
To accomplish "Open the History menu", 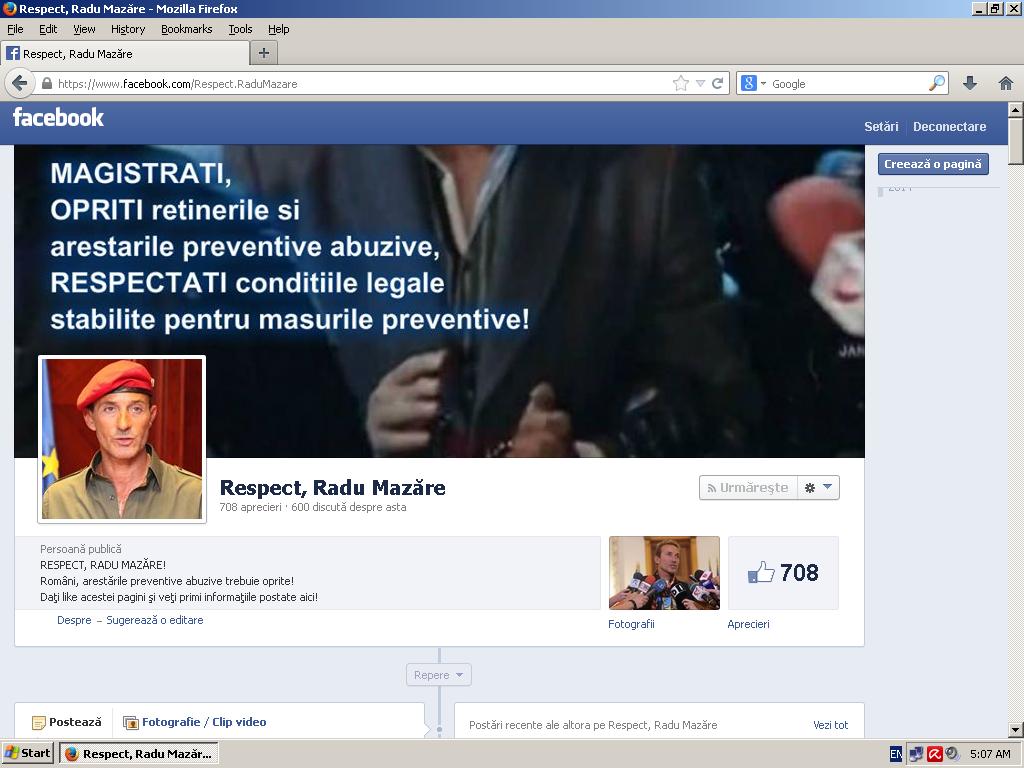I will click(128, 29).
